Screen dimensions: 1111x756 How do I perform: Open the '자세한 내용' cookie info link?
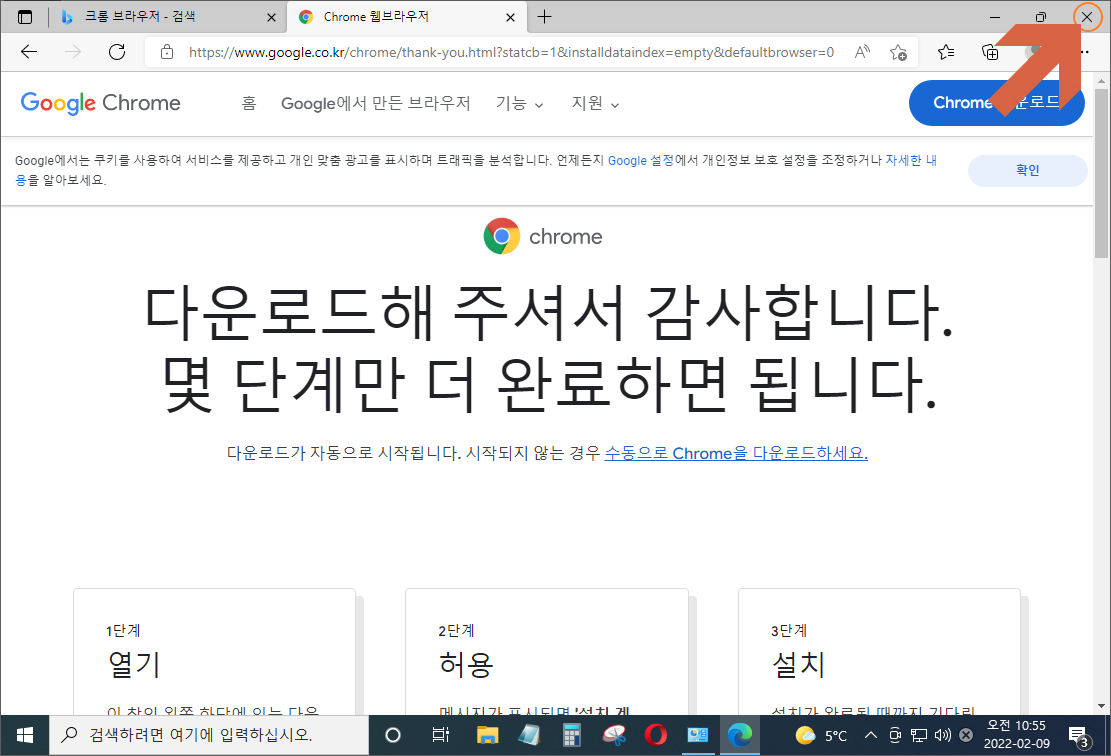tap(910, 160)
